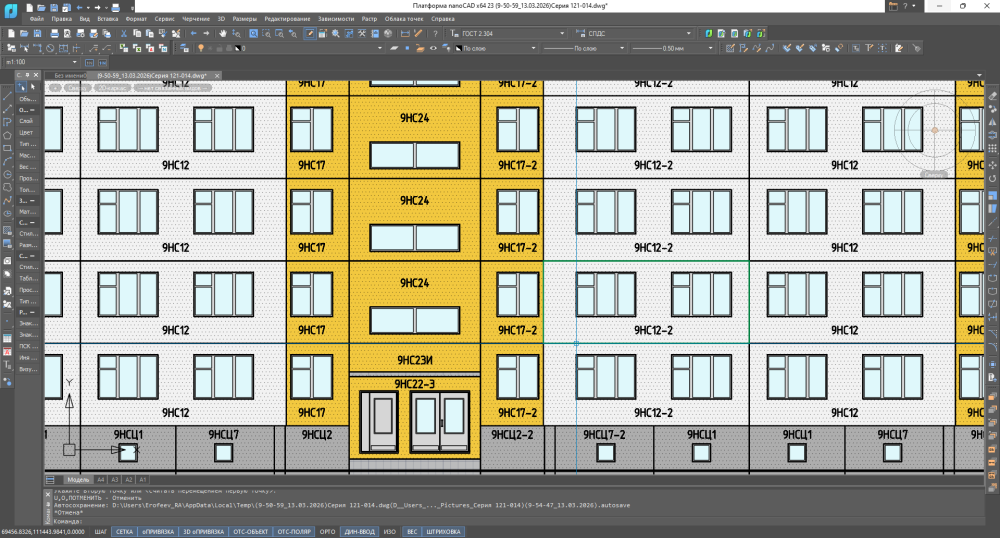Open the Файл menu
Screen dimensions: 1000x538
click(36, 19)
